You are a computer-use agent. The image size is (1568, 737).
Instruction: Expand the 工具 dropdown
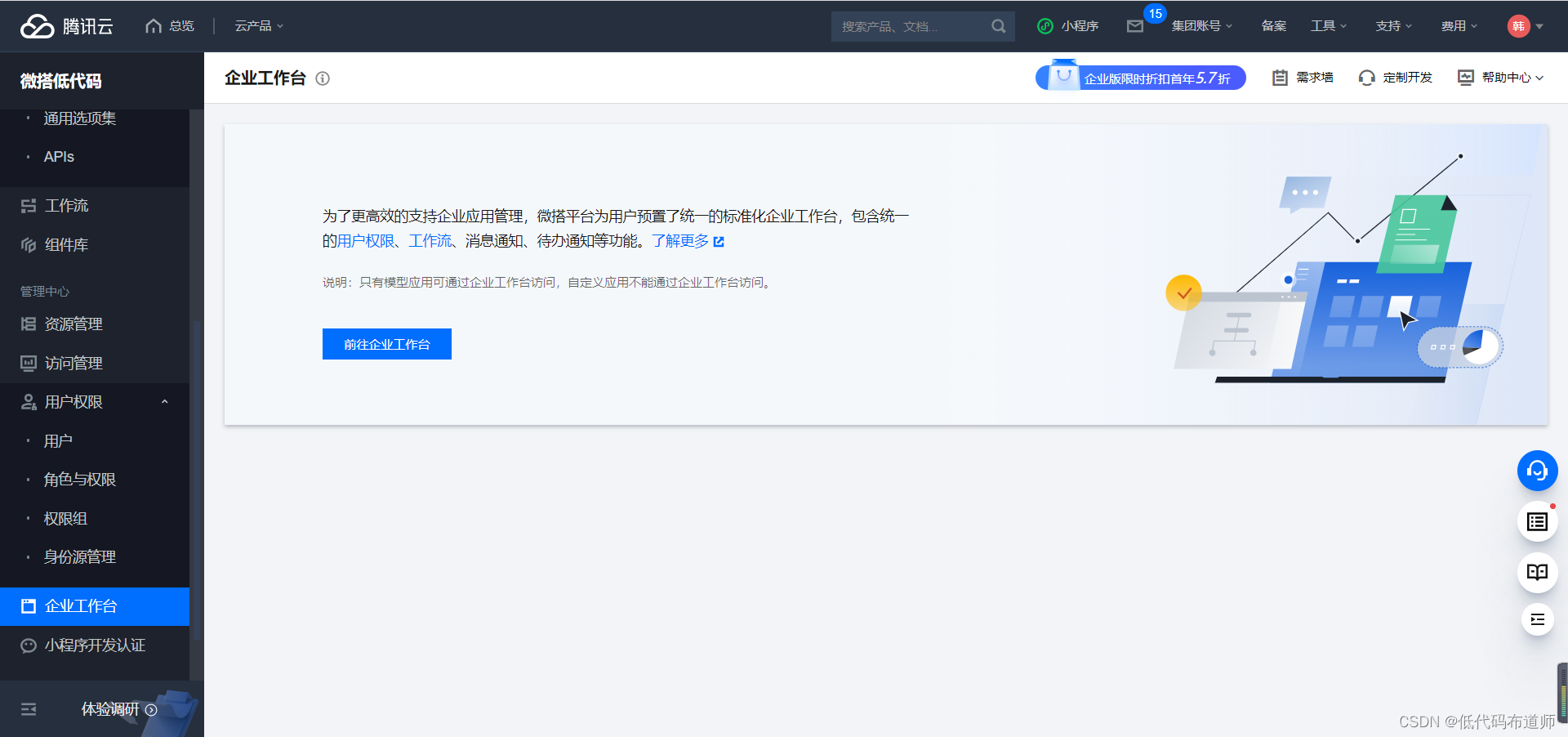tap(1329, 26)
